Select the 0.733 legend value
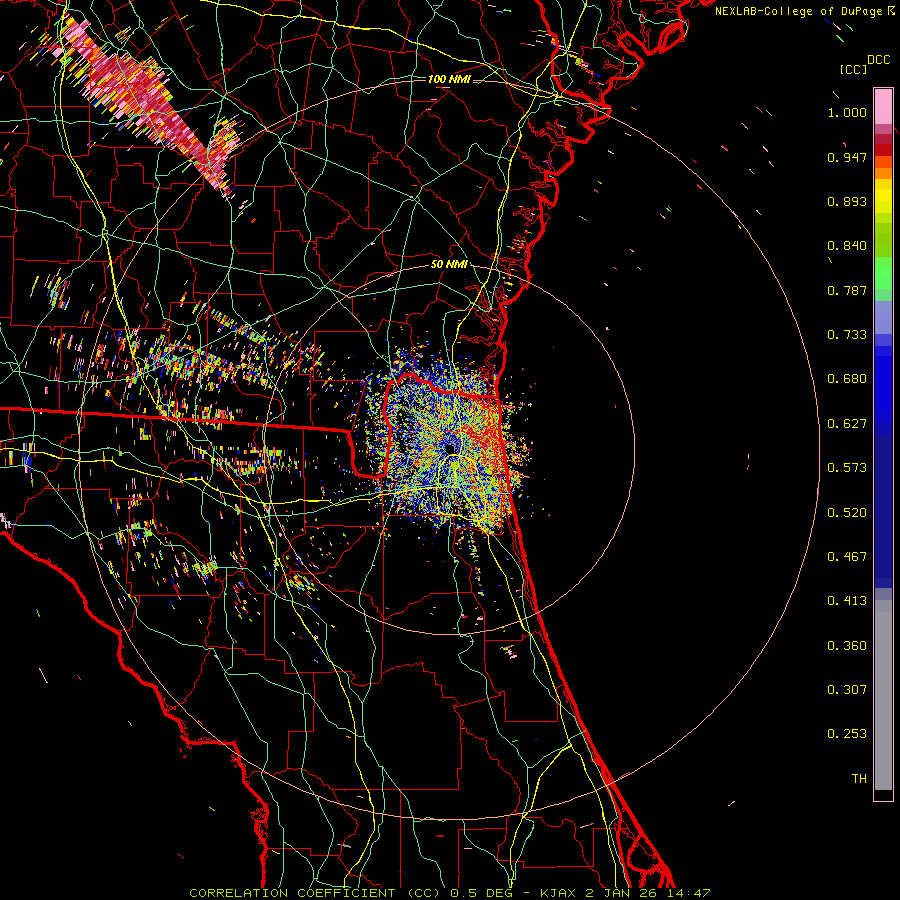Screen dimensions: 900x900 pos(847,335)
